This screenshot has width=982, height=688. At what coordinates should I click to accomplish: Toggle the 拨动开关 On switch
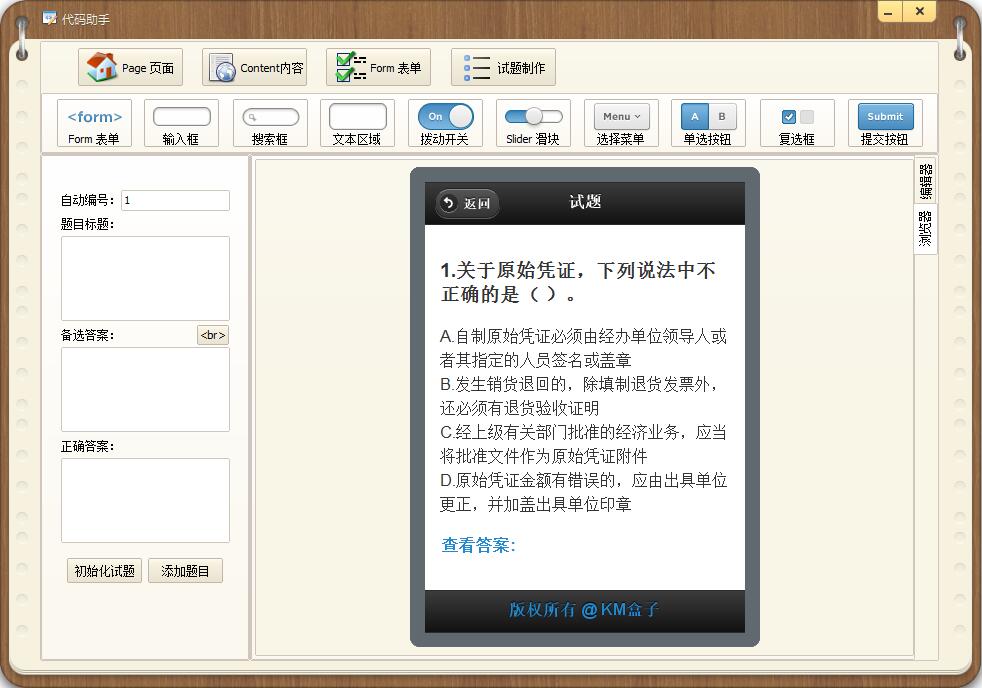click(446, 116)
